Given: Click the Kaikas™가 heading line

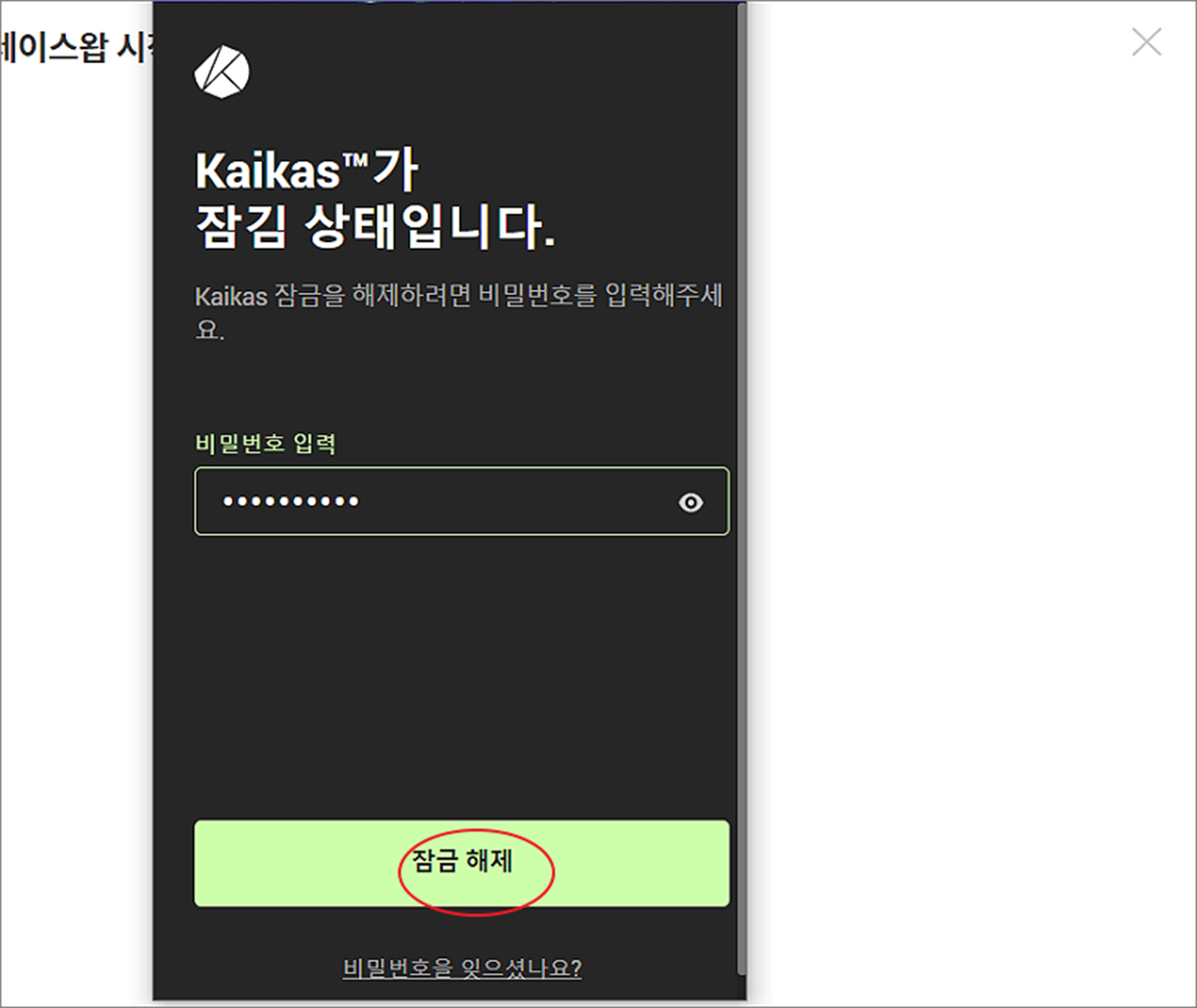Looking at the screenshot, I should point(306,170).
